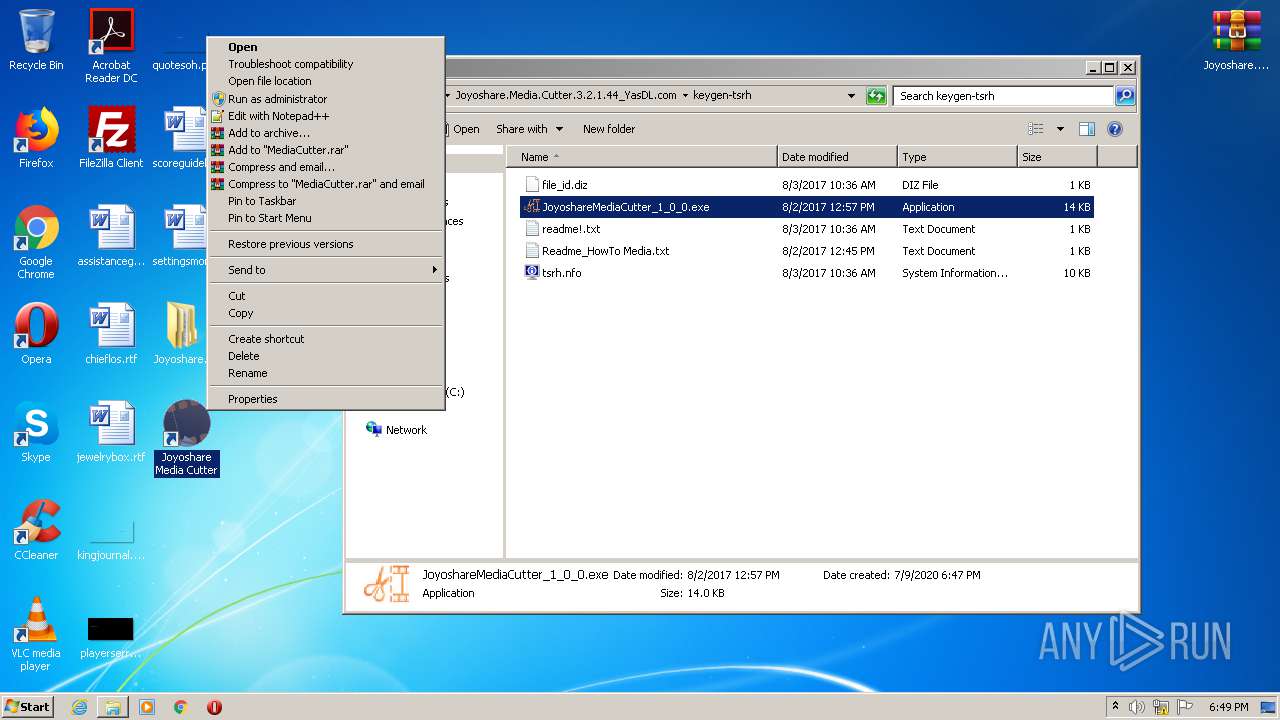Toggle the preview pane button in Explorer
This screenshot has width=1280, height=720.
(x=1087, y=129)
